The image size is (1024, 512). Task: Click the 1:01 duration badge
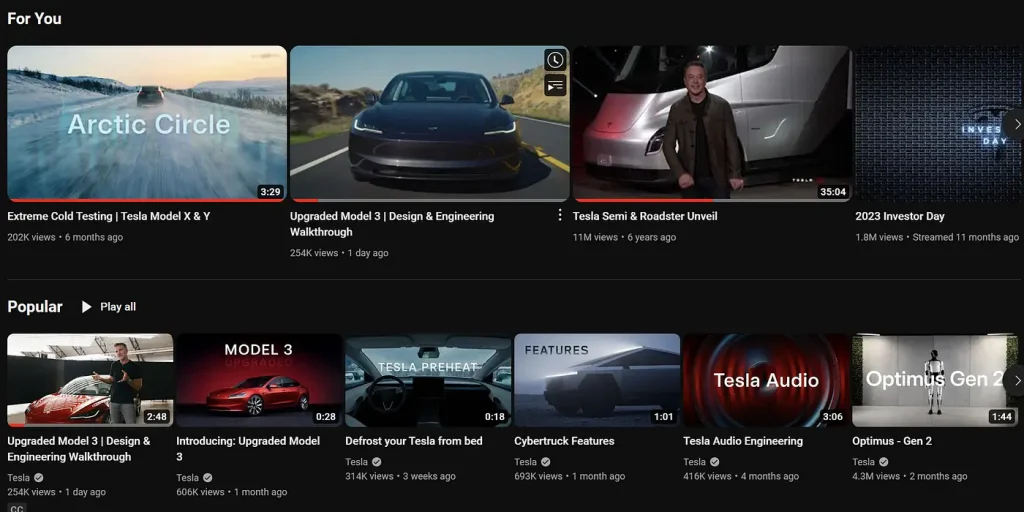pos(664,417)
